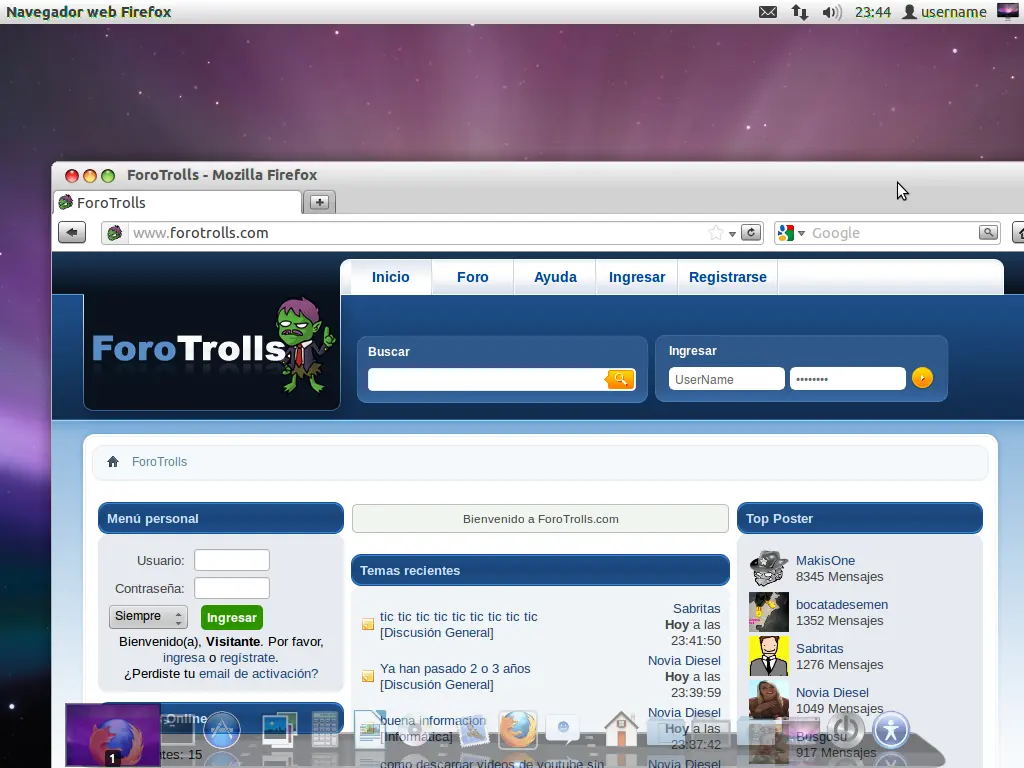The image size is (1024, 768).
Task: Click the regístrate link
Action: [x=248, y=658]
